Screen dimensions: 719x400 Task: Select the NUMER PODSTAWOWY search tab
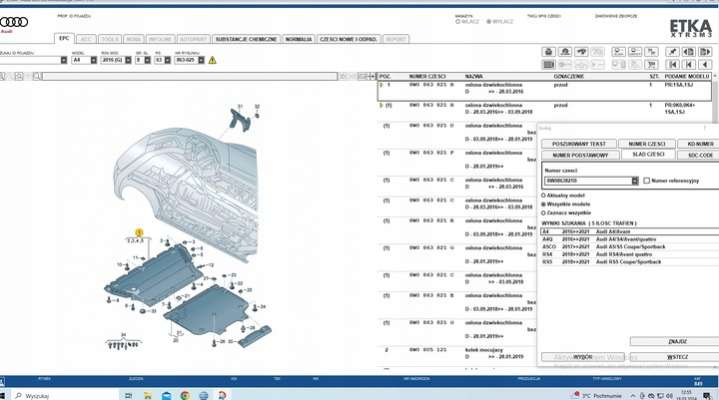[x=580, y=156]
